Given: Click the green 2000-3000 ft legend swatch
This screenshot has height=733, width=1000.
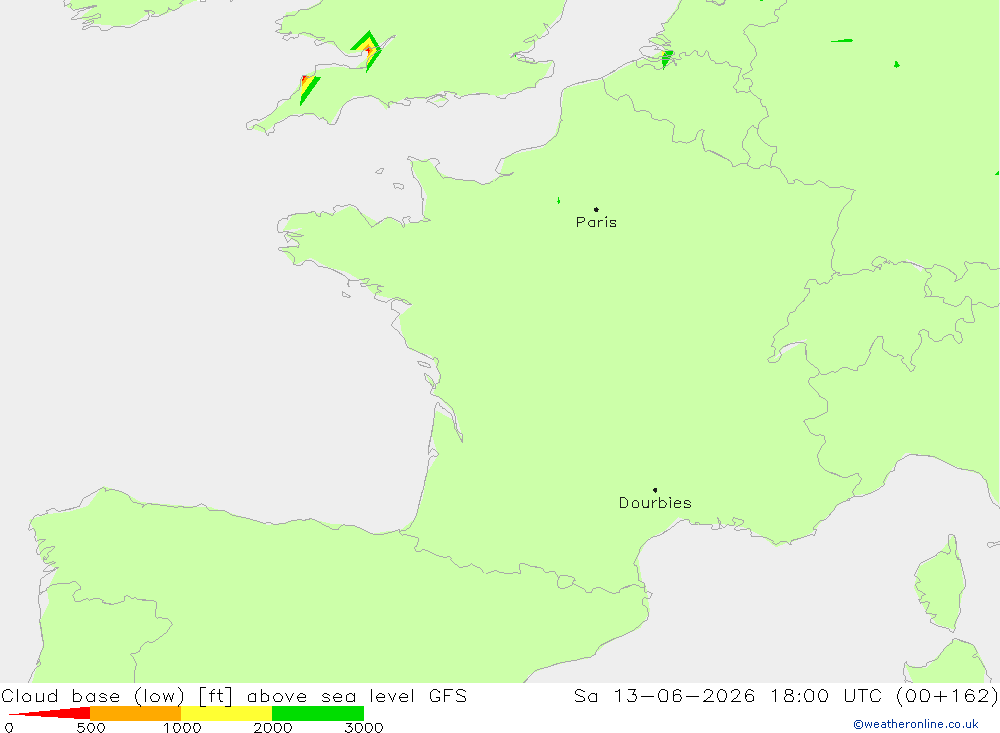Looking at the screenshot, I should 318,713.
